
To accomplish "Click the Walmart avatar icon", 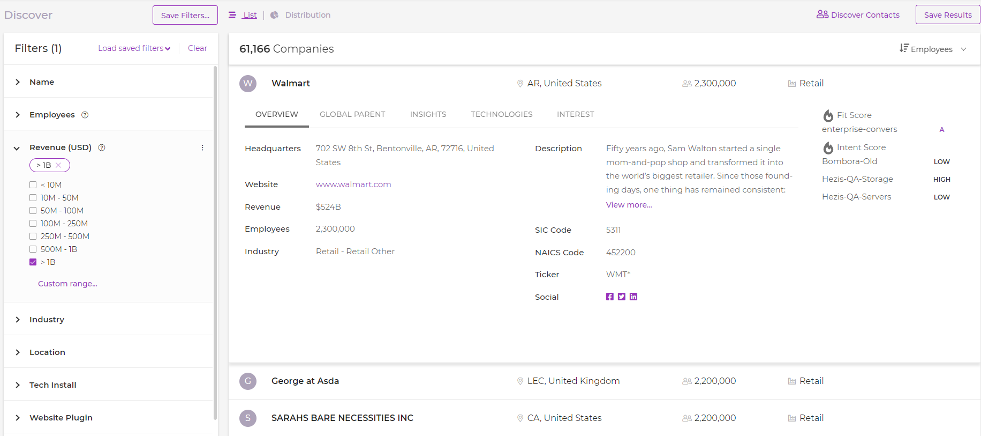I will coord(248,83).
